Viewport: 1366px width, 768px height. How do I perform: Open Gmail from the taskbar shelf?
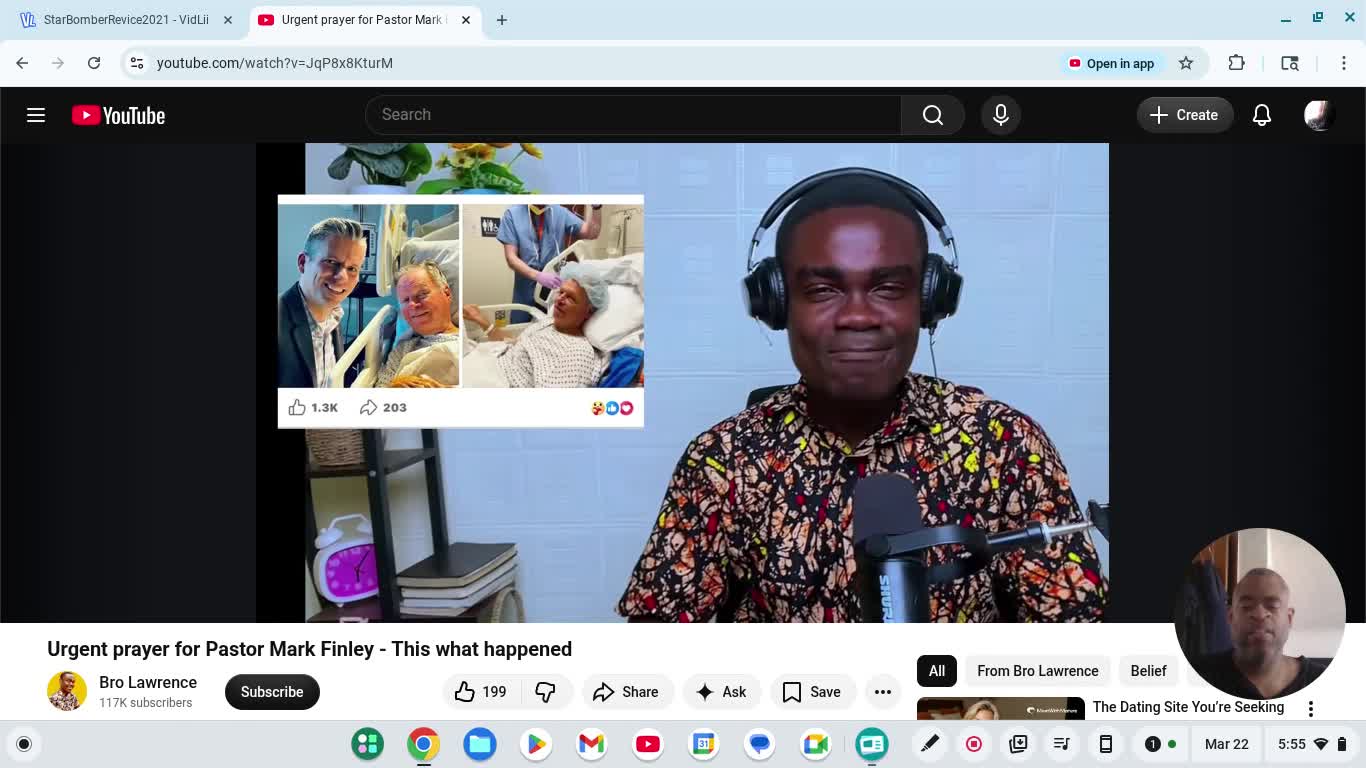[591, 744]
